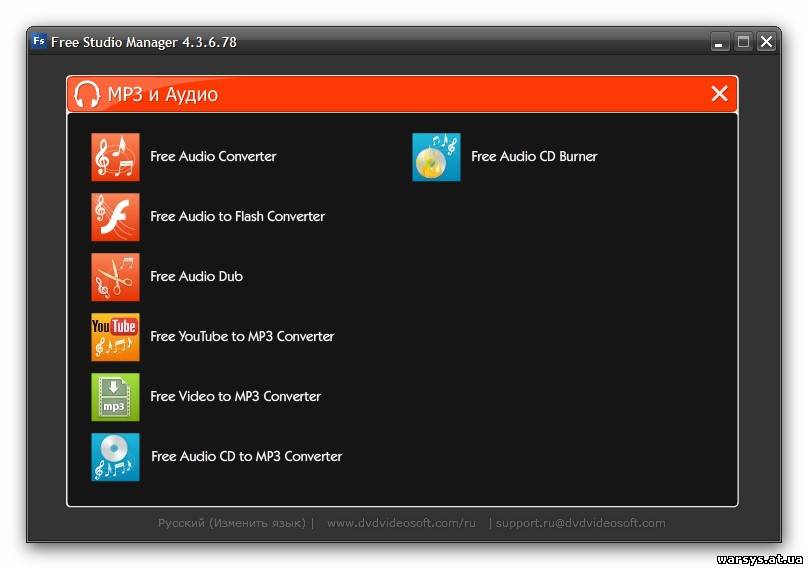Close the Free Studio Manager window

tap(767, 42)
